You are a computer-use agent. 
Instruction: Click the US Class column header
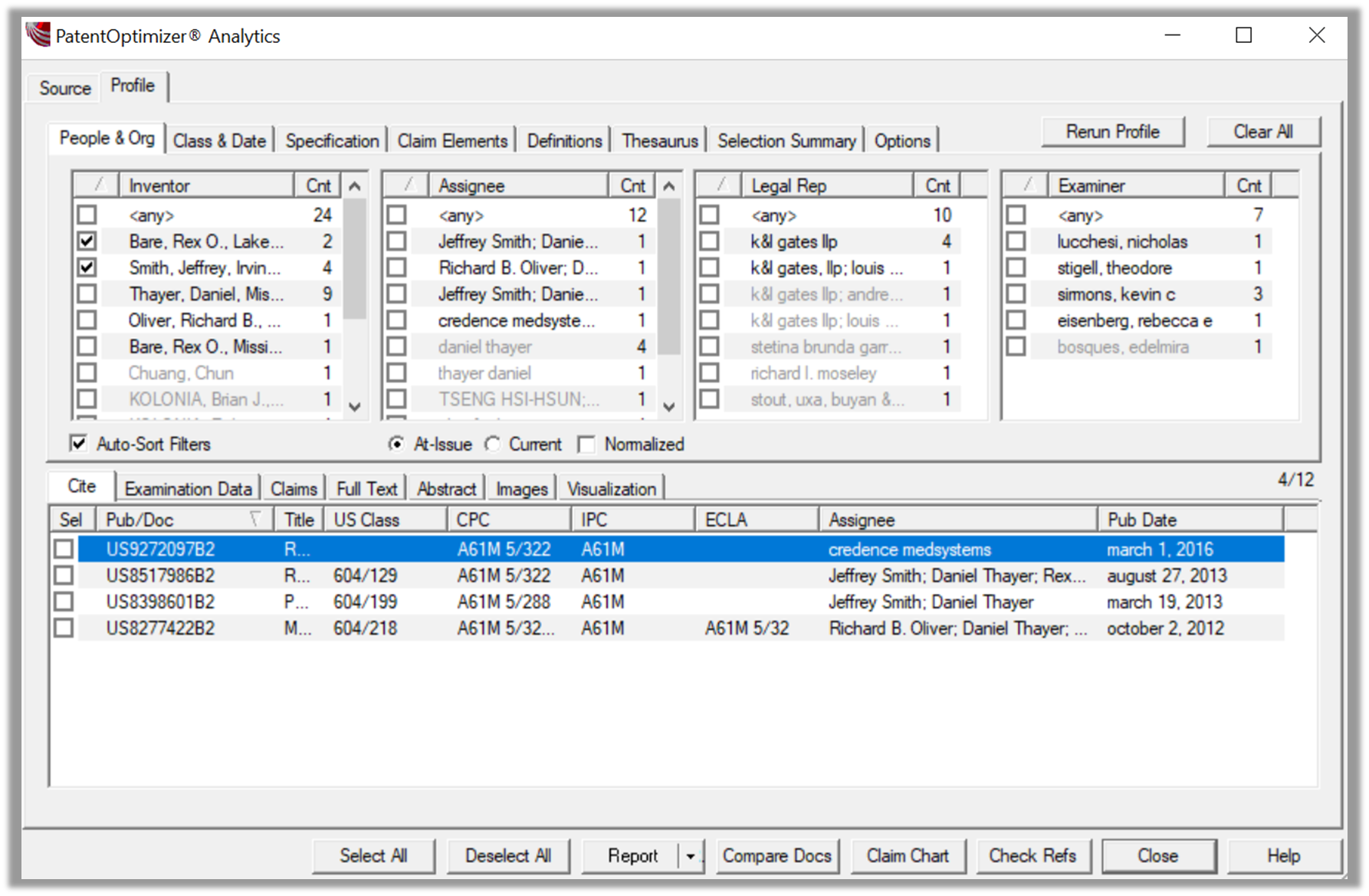coord(386,520)
